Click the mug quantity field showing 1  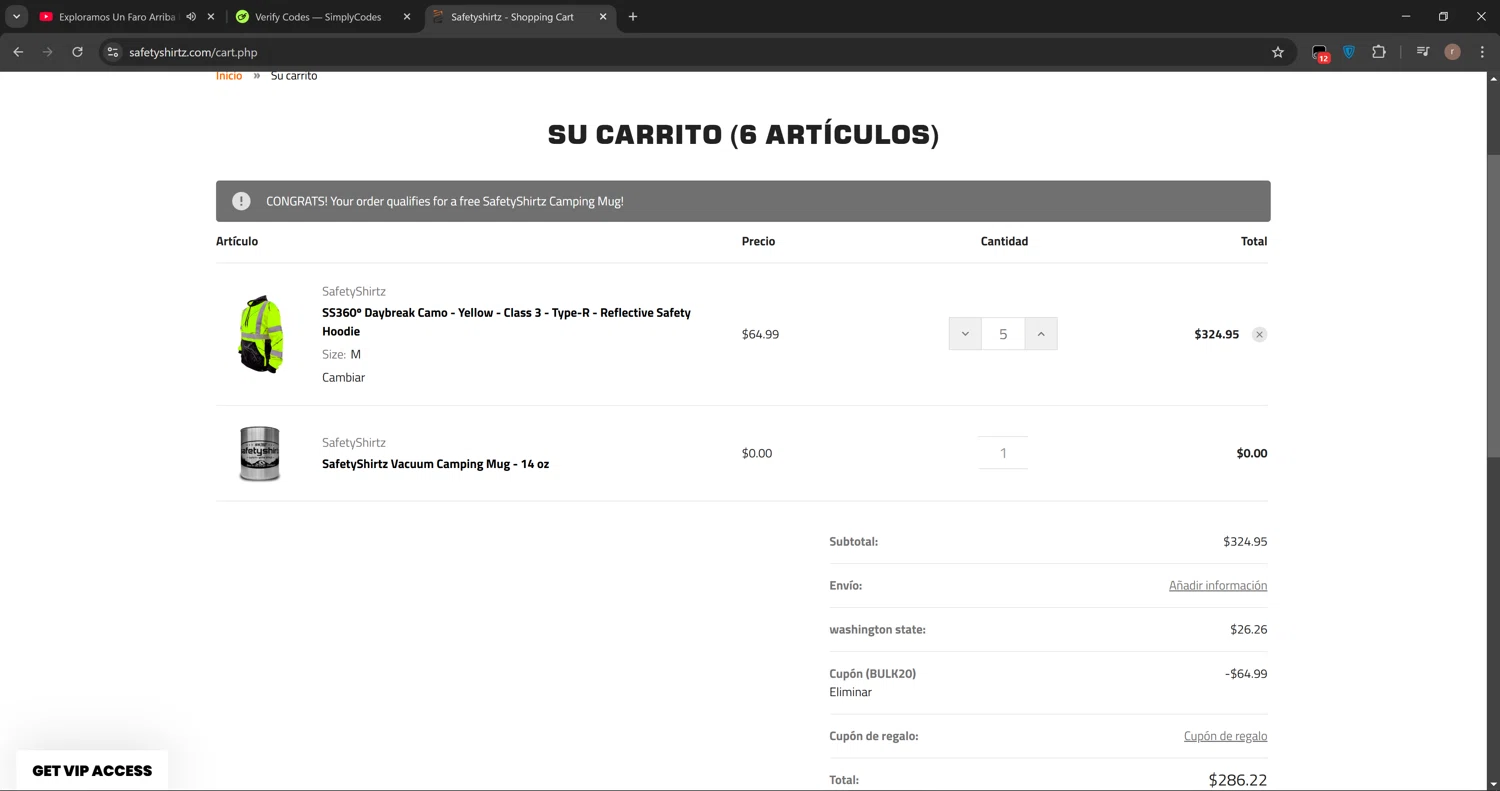coord(1003,453)
